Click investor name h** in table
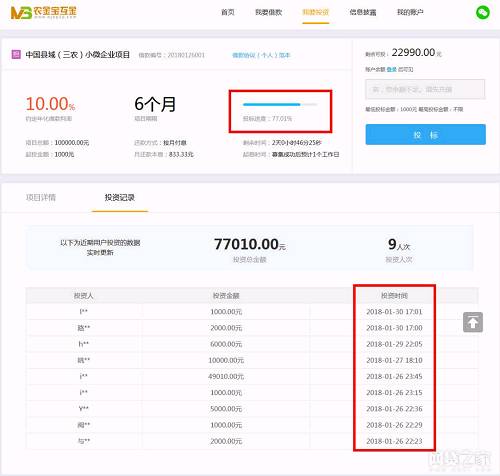 click(x=83, y=344)
